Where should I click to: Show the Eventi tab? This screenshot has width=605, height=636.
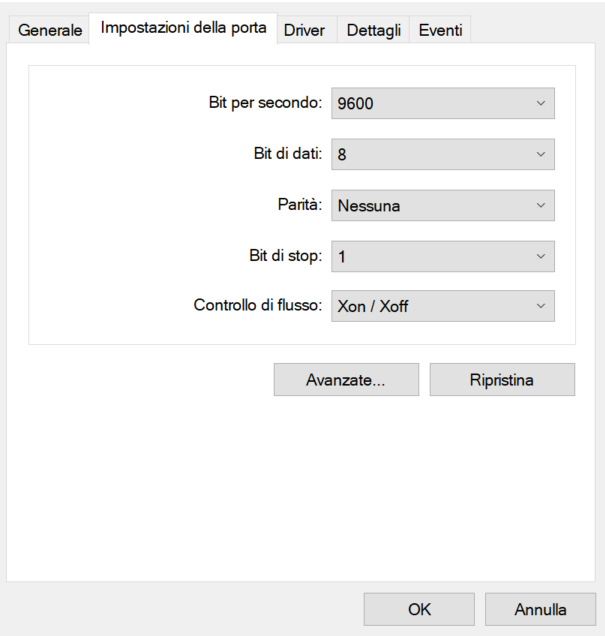click(440, 30)
